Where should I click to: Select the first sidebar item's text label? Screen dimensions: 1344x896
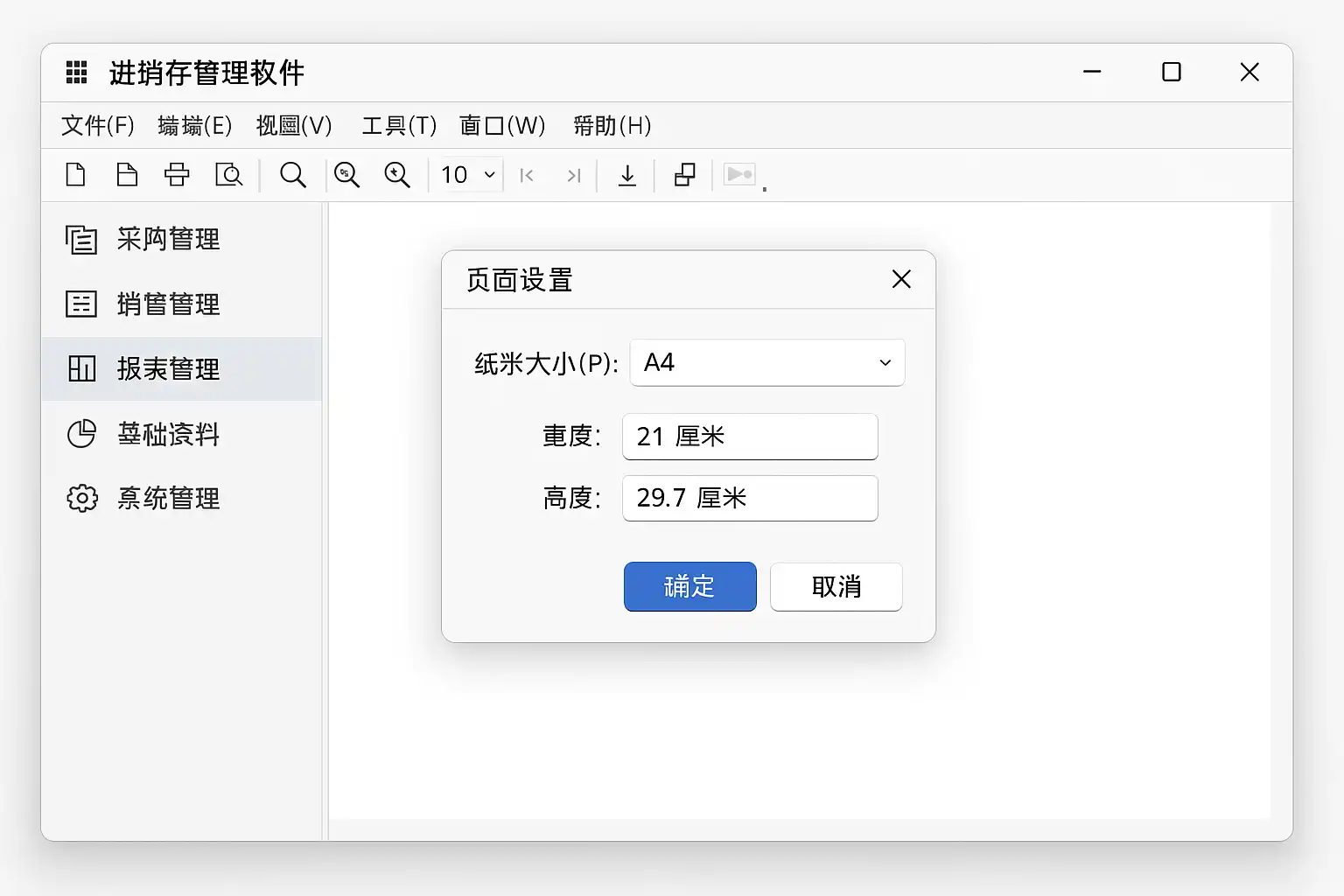(169, 239)
